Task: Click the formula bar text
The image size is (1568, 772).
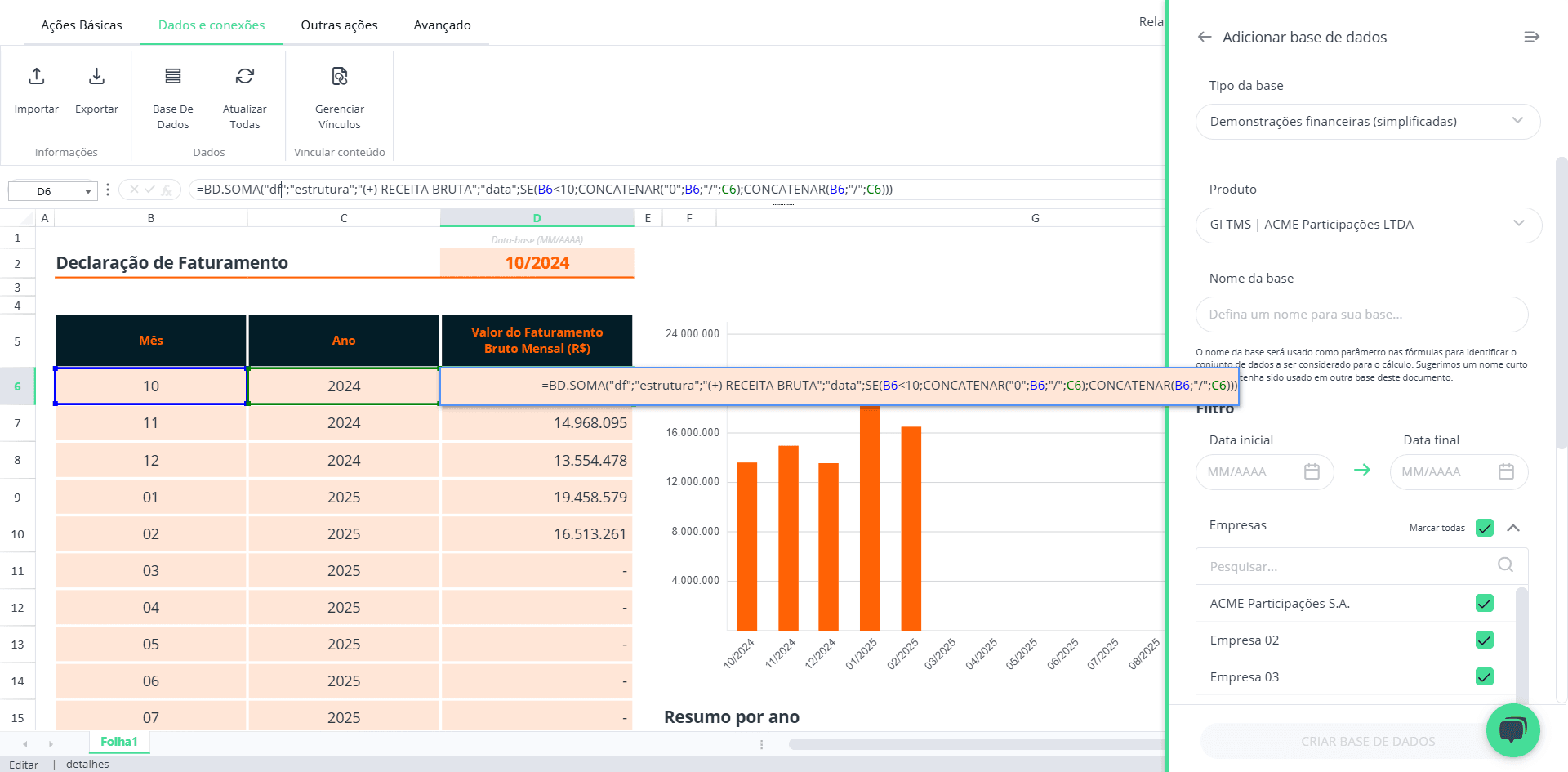Action: pyautogui.click(x=545, y=190)
